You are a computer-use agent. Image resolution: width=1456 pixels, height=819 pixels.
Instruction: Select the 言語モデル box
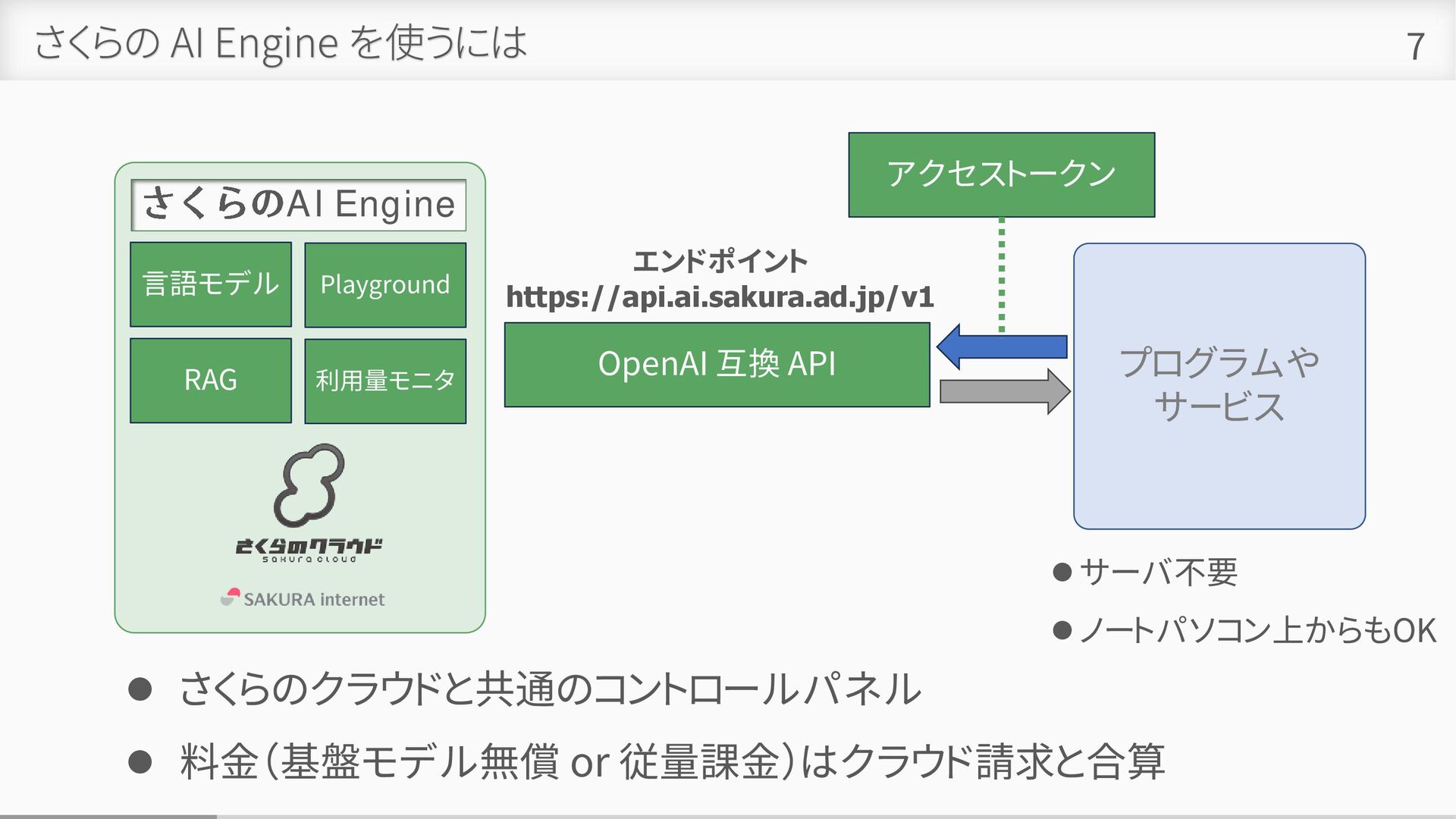[211, 284]
